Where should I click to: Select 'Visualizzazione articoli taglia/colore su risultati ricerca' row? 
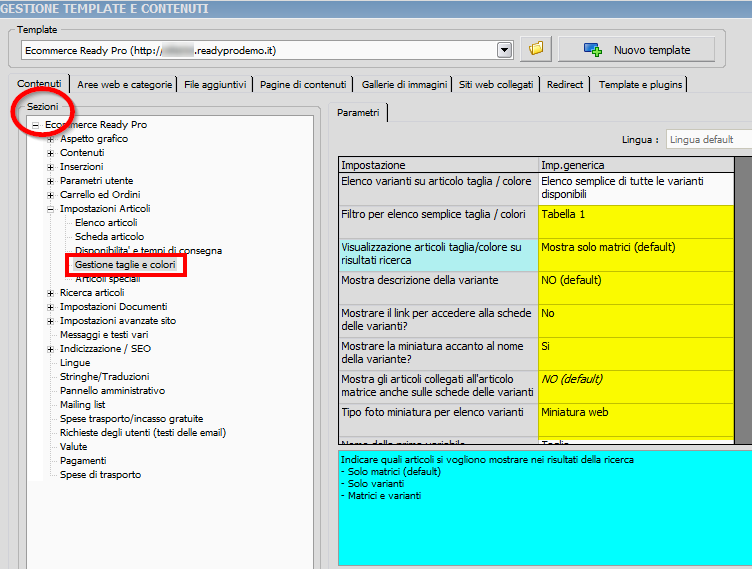coord(438,255)
